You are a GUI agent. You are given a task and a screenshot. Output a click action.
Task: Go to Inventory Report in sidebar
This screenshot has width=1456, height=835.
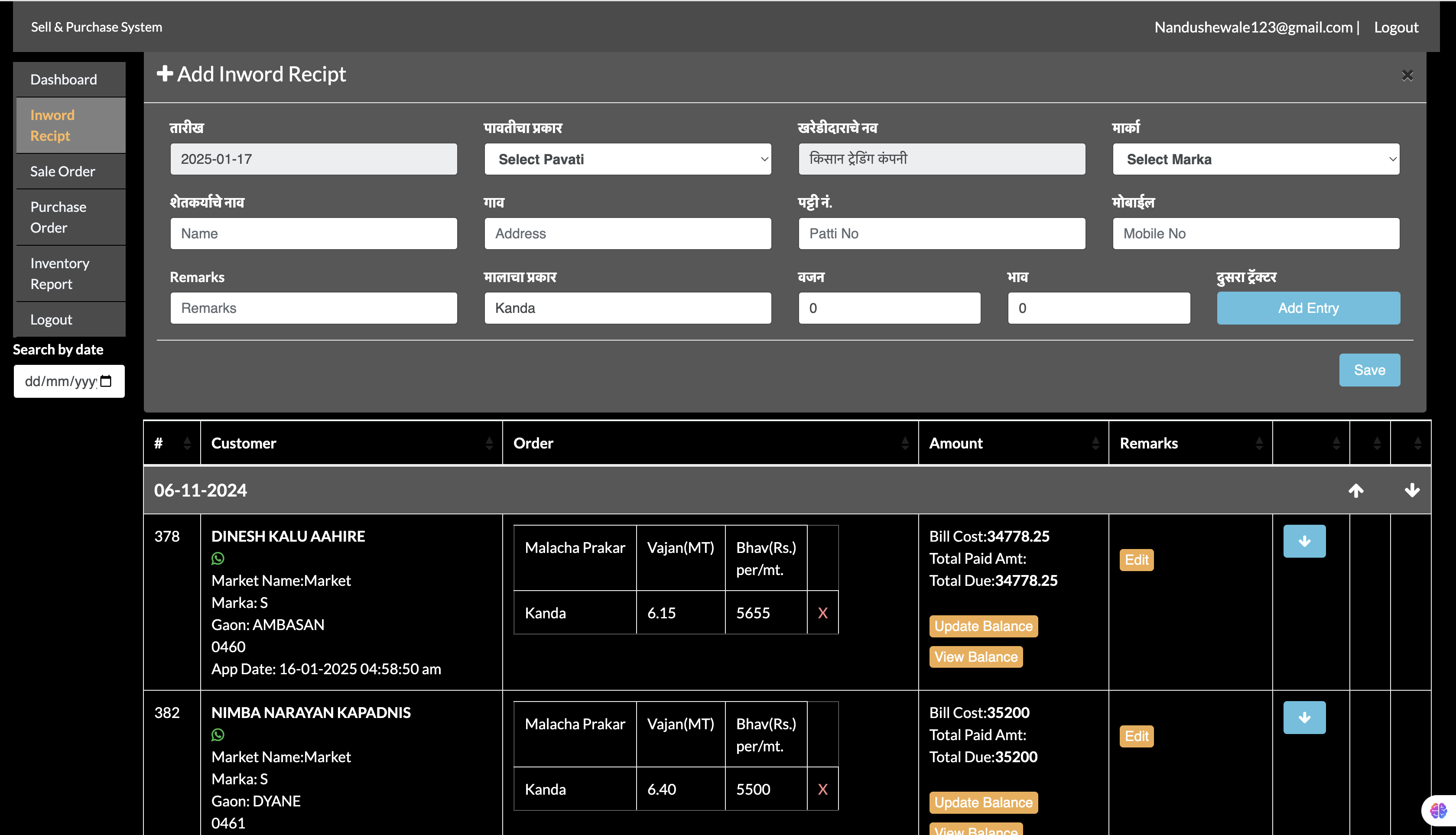point(60,273)
